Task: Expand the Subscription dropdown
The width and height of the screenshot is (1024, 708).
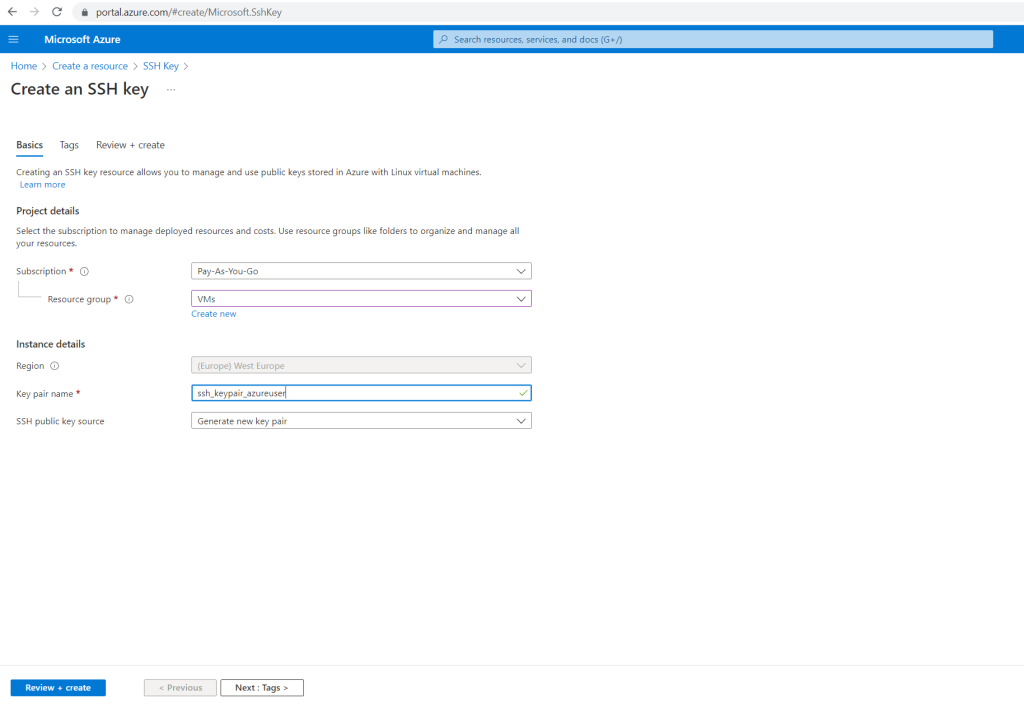Action: 361,271
